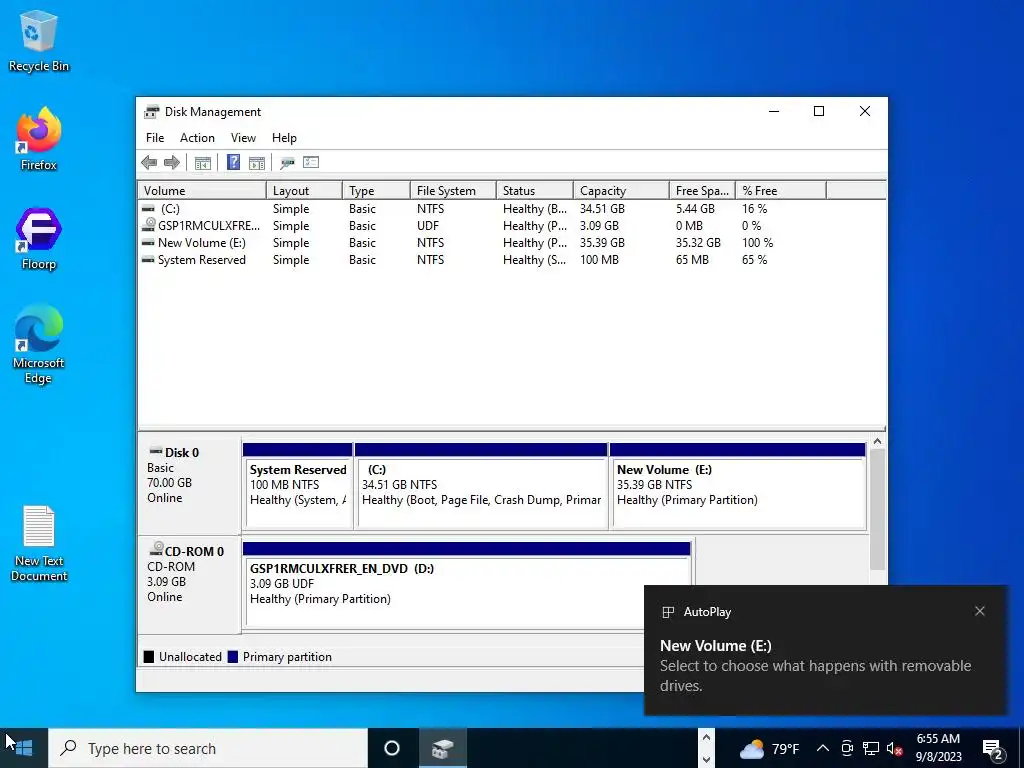
Task: Select the GSP1RMCULXFRE disc icon in list
Action: point(148,225)
